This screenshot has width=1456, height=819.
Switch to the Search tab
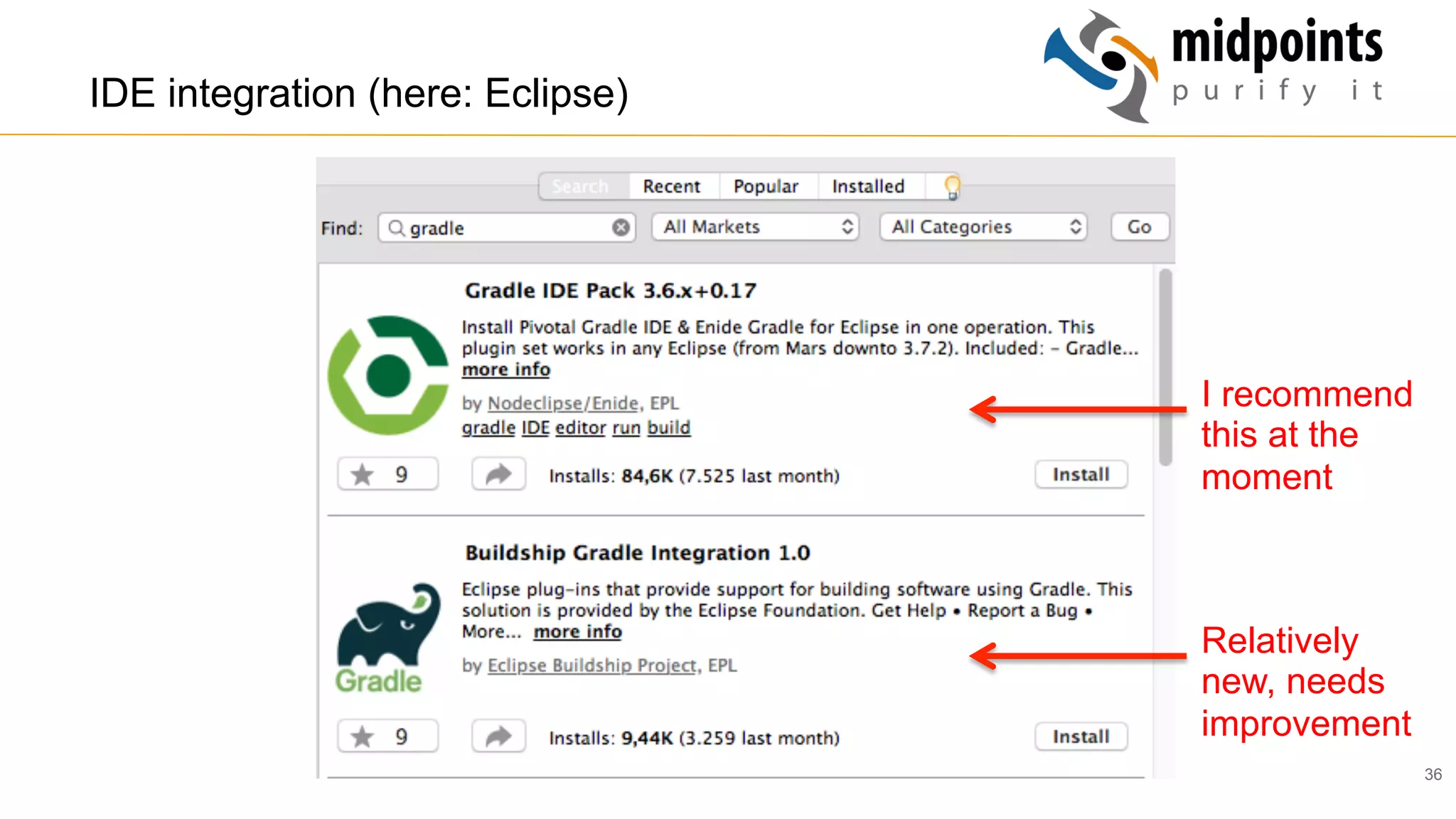[x=584, y=186]
